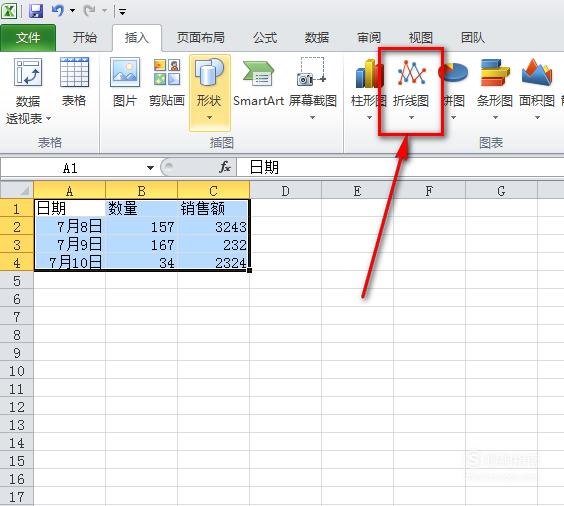The width and height of the screenshot is (564, 506).
Task: Insert a SmartArt graphic
Action: coord(259,83)
